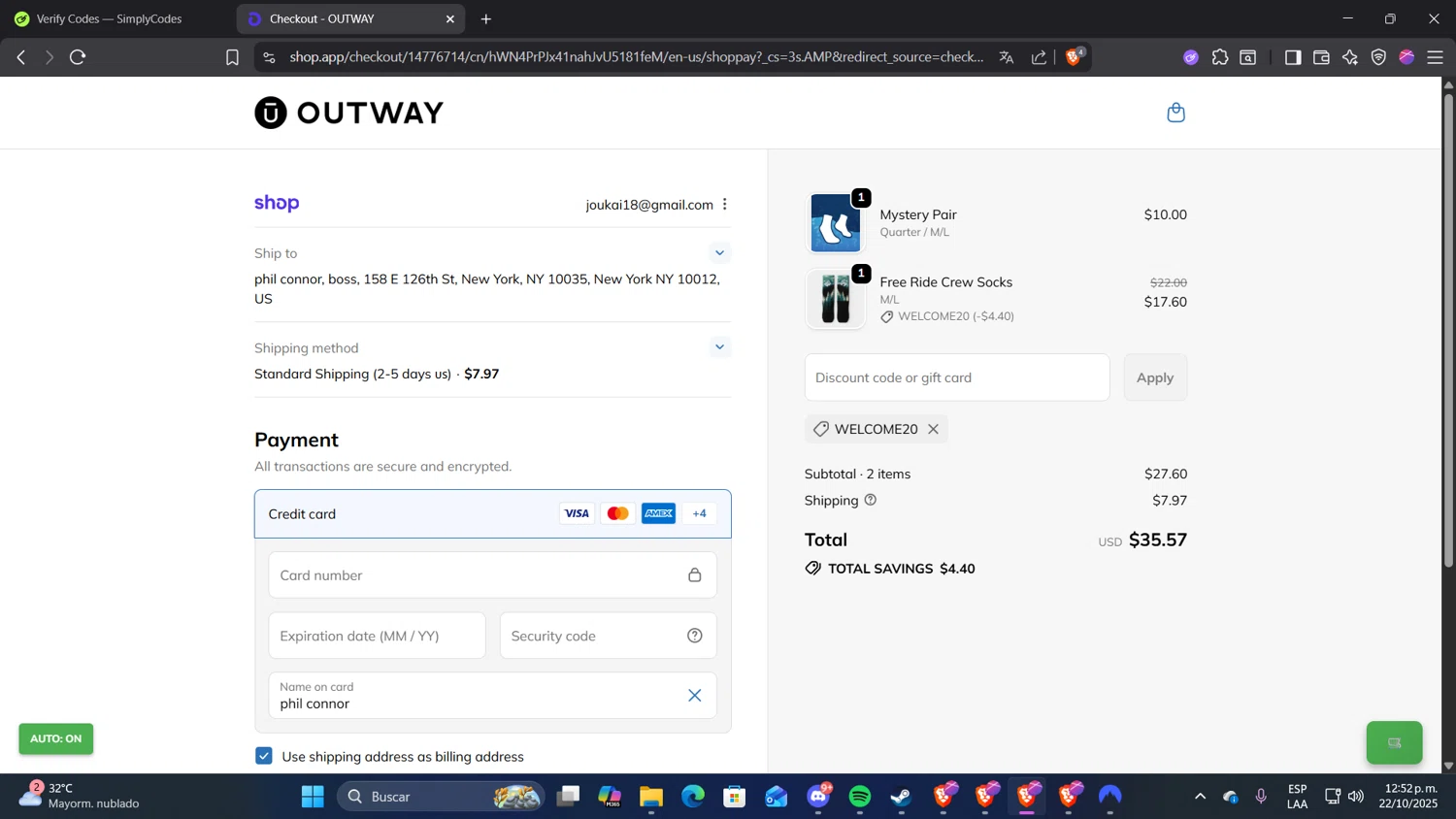Open the Security code help icon
Screen dimensions: 1456x819
coord(695,636)
